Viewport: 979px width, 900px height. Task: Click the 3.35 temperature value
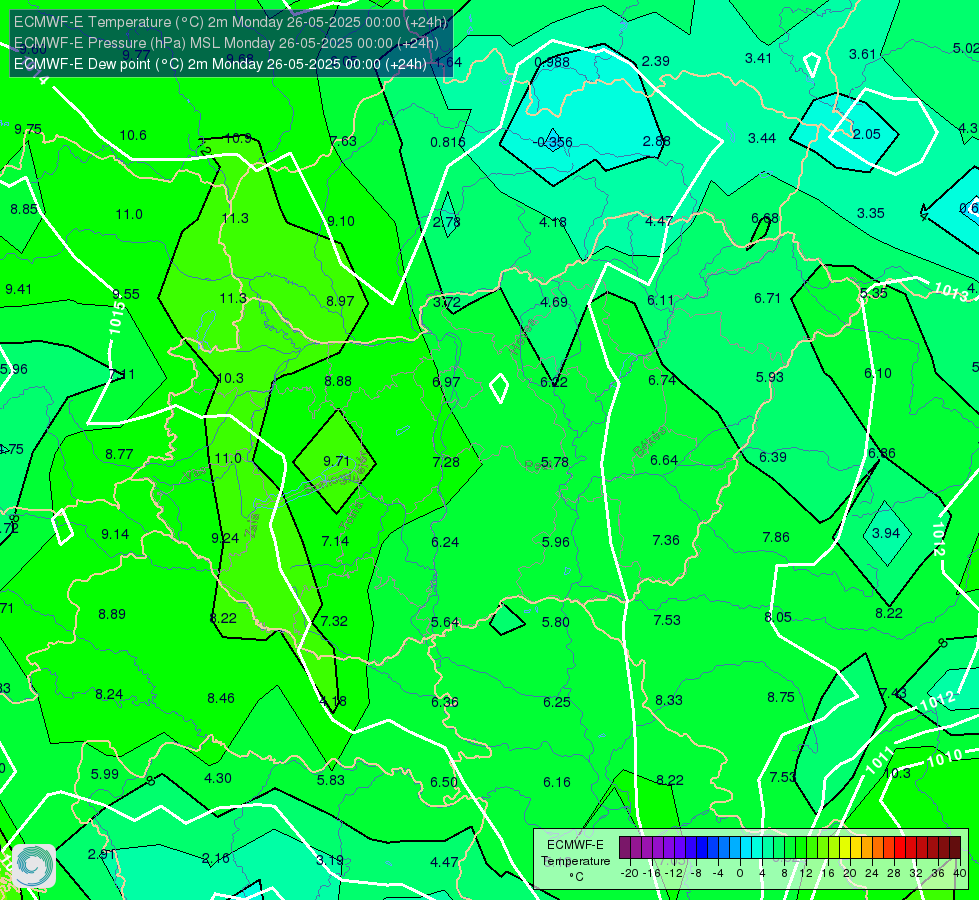click(870, 214)
